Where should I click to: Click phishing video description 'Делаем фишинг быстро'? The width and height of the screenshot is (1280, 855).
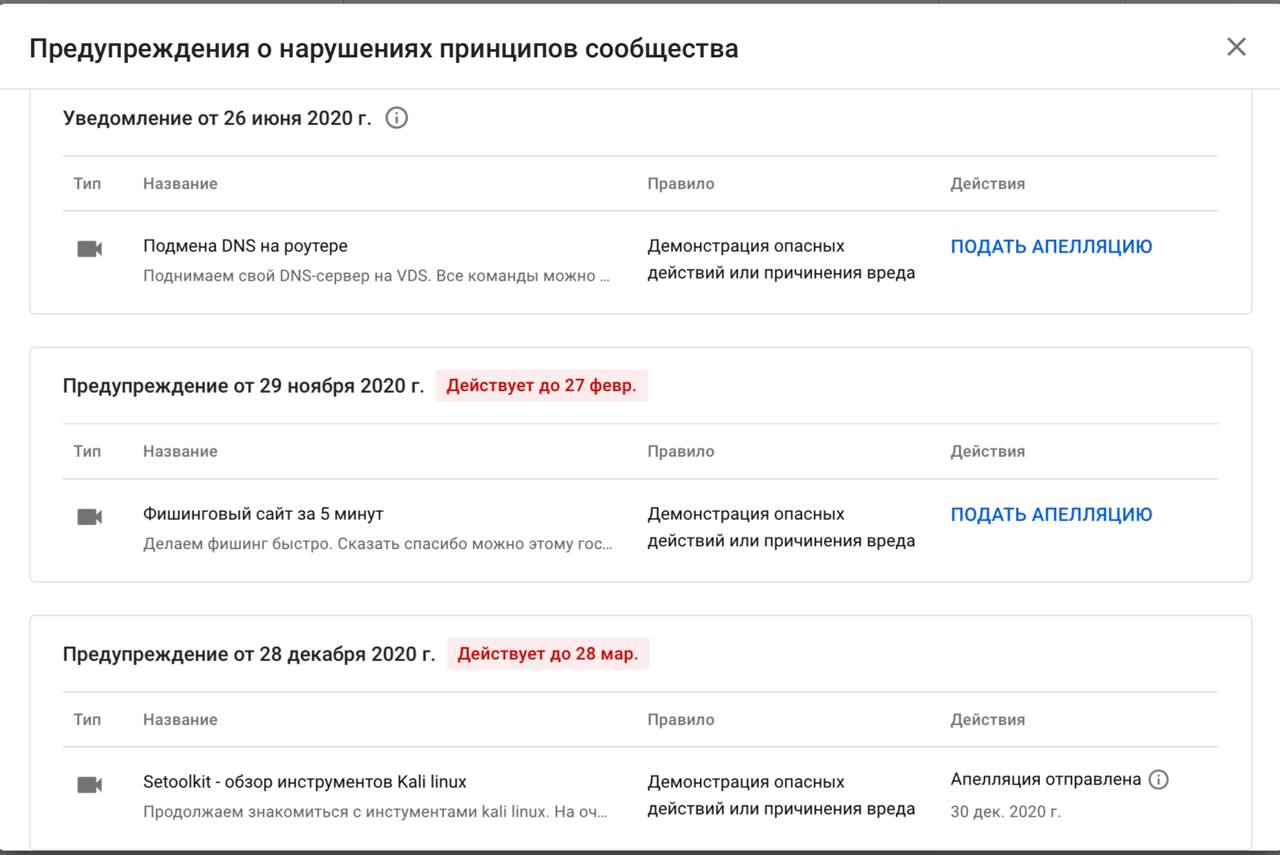tap(377, 544)
